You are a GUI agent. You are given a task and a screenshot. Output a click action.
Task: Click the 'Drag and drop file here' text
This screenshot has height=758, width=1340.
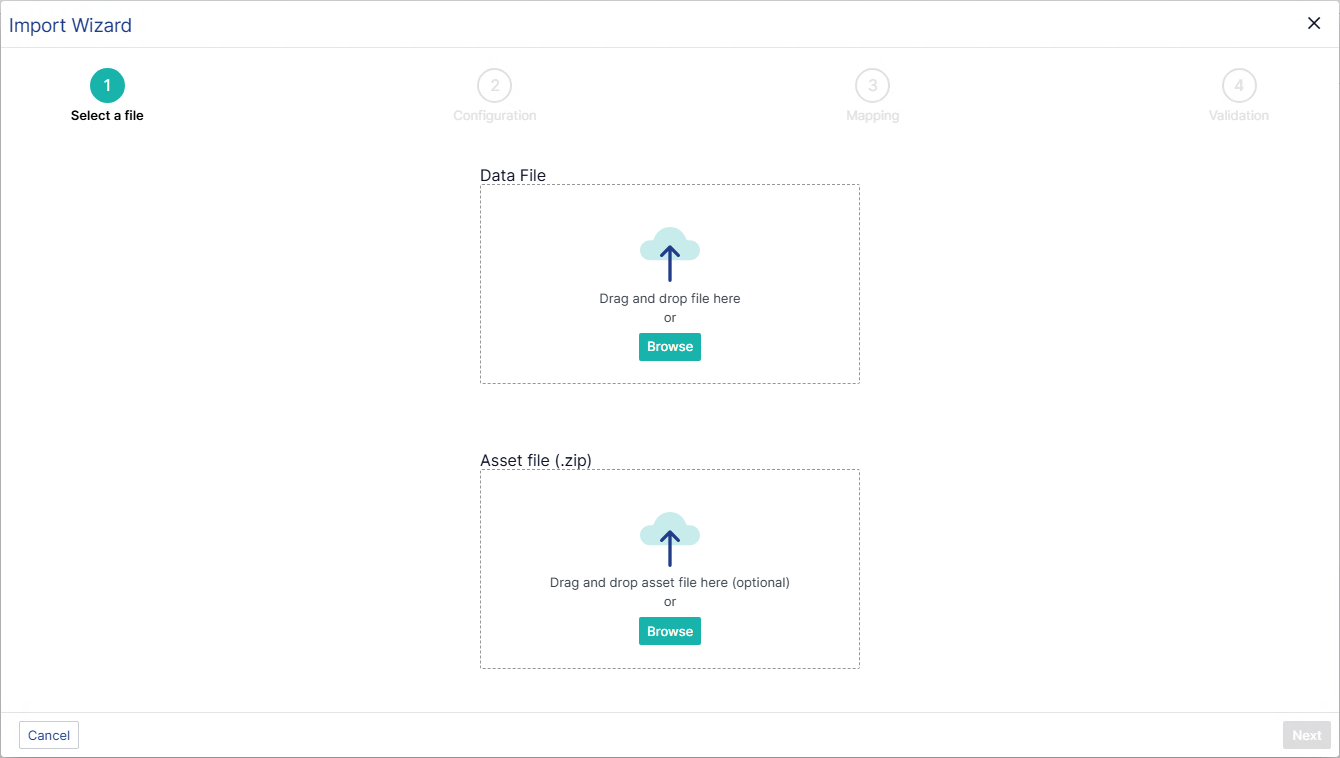(670, 298)
